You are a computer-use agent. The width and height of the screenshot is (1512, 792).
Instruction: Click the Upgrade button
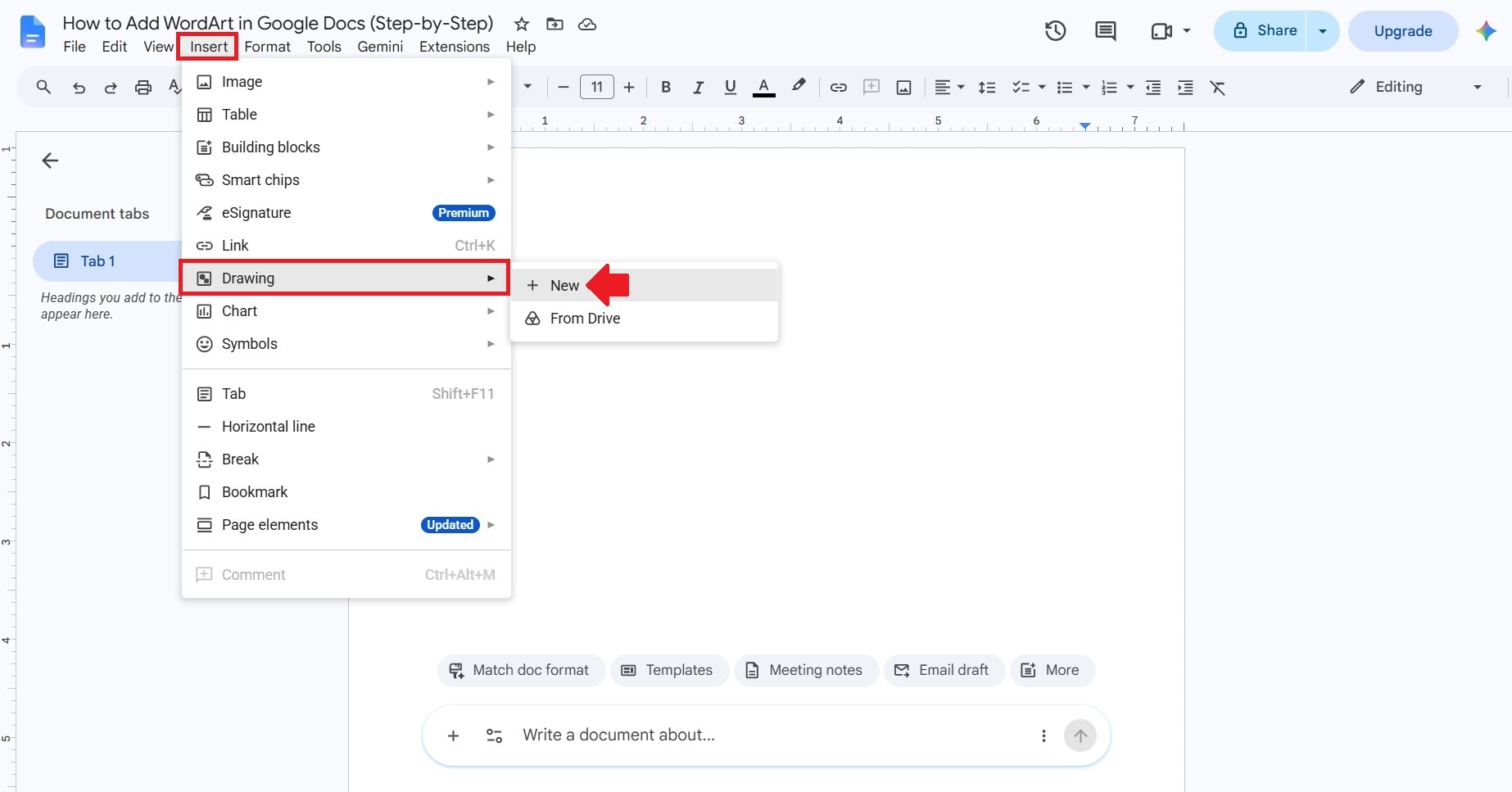pyautogui.click(x=1403, y=31)
